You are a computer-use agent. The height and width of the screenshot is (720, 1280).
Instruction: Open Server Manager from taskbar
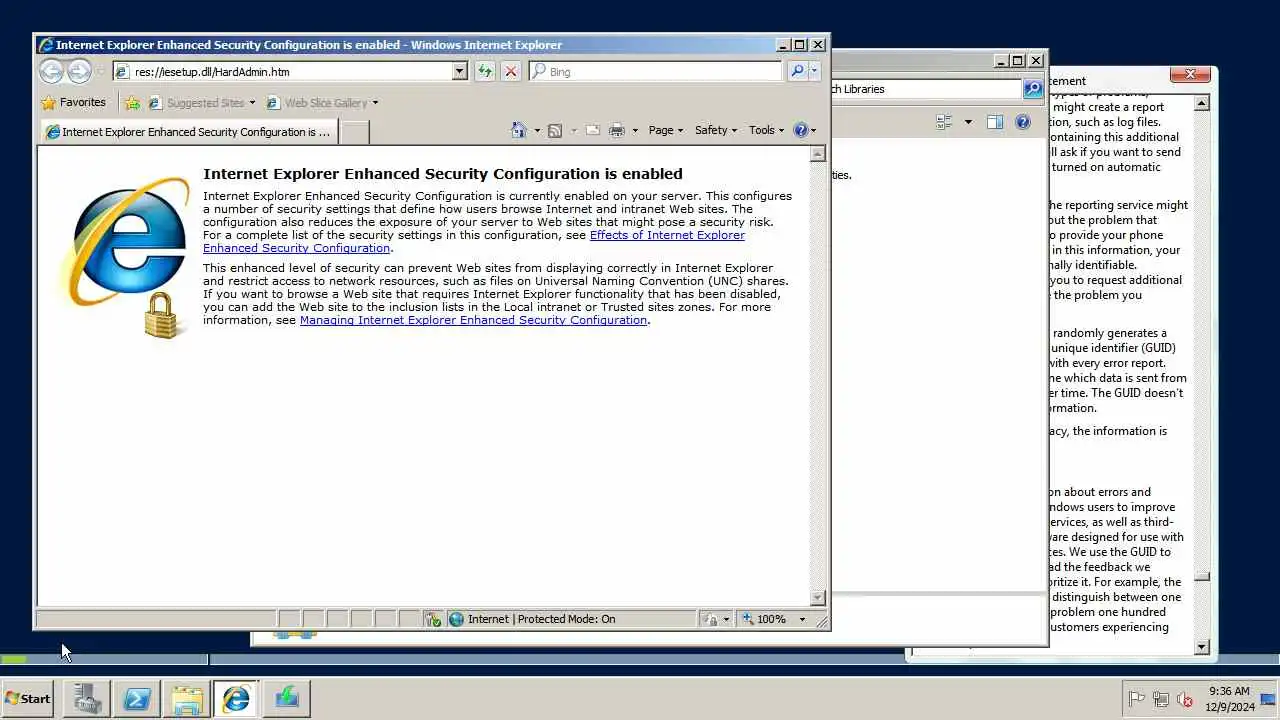(x=87, y=698)
